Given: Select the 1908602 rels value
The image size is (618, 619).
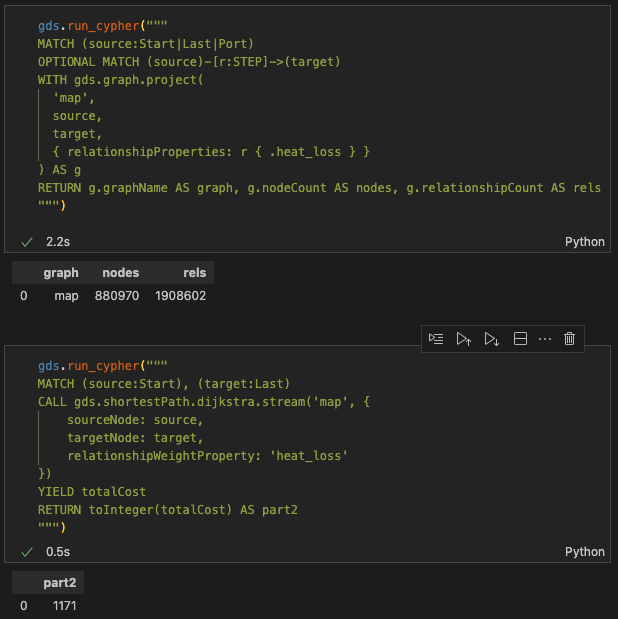Looking at the screenshot, I should tap(180, 296).
